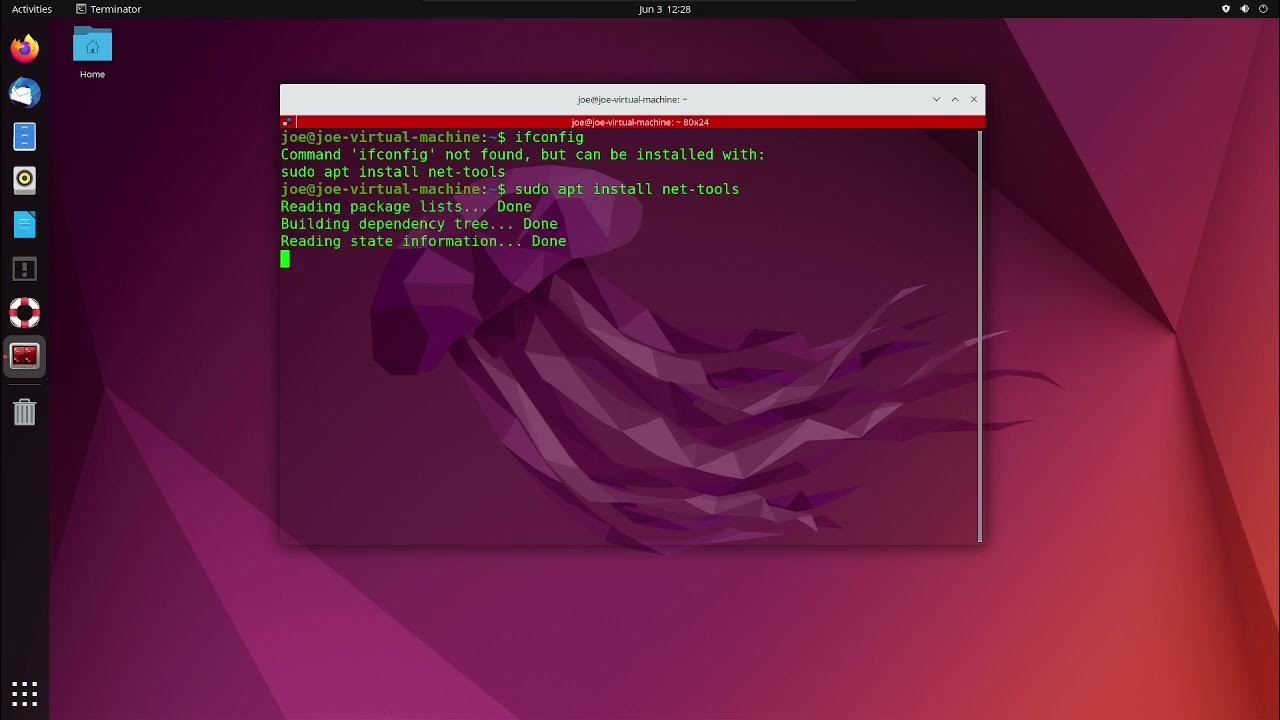Launch Thunderbird mail from the dock

(x=24, y=92)
